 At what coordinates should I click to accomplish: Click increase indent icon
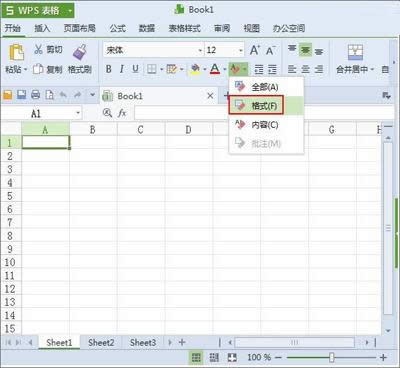point(272,69)
